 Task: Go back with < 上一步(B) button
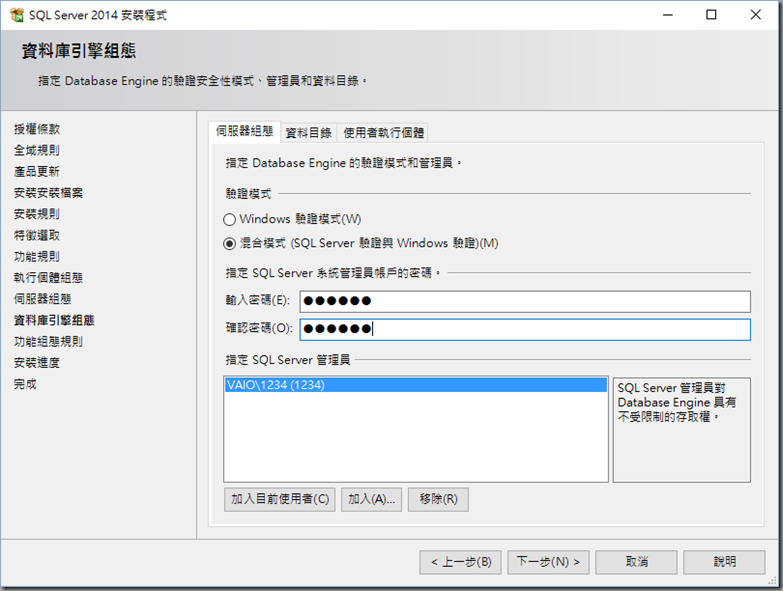460,563
